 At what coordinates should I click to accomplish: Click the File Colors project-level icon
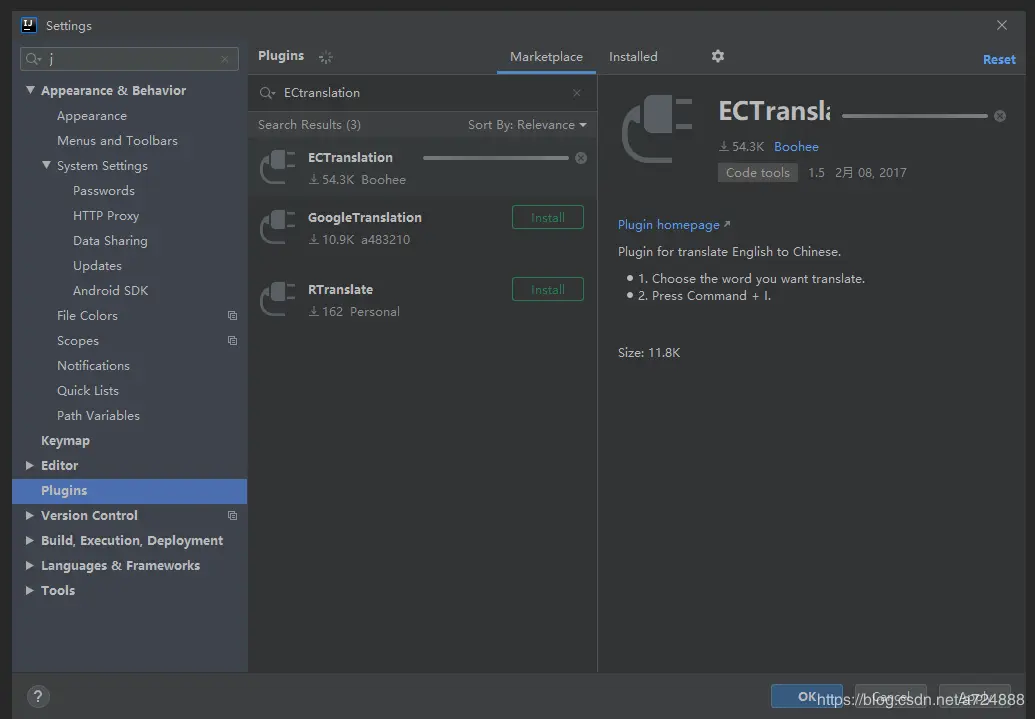click(x=232, y=316)
